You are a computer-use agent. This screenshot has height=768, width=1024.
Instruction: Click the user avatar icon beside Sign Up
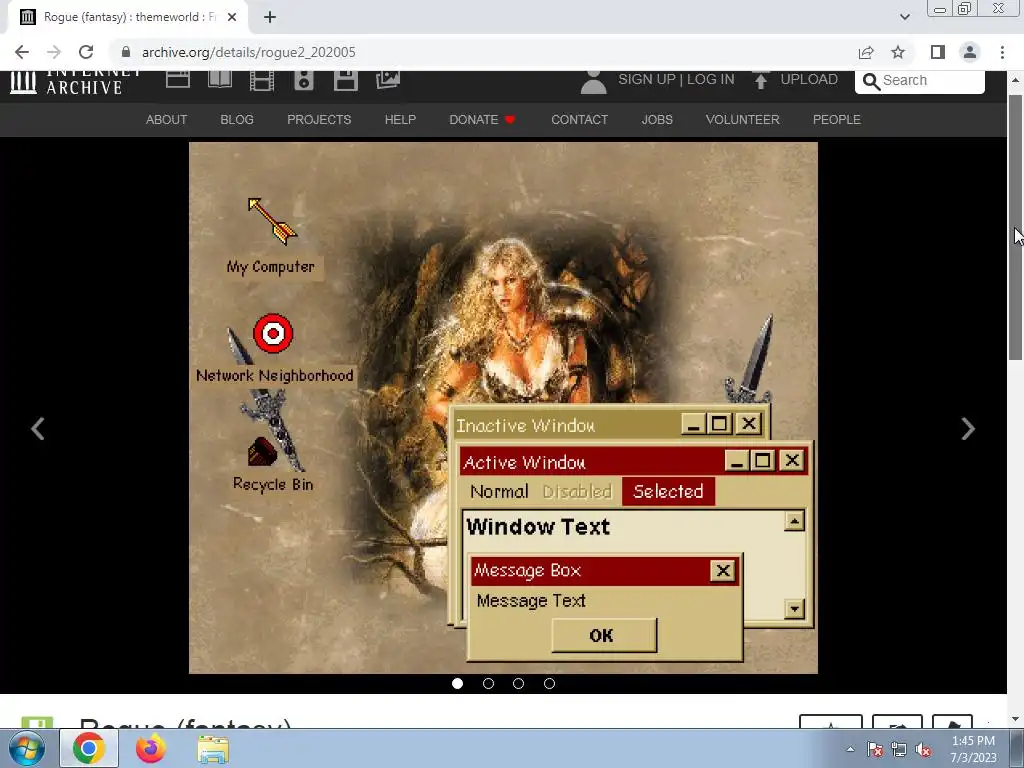click(x=594, y=82)
